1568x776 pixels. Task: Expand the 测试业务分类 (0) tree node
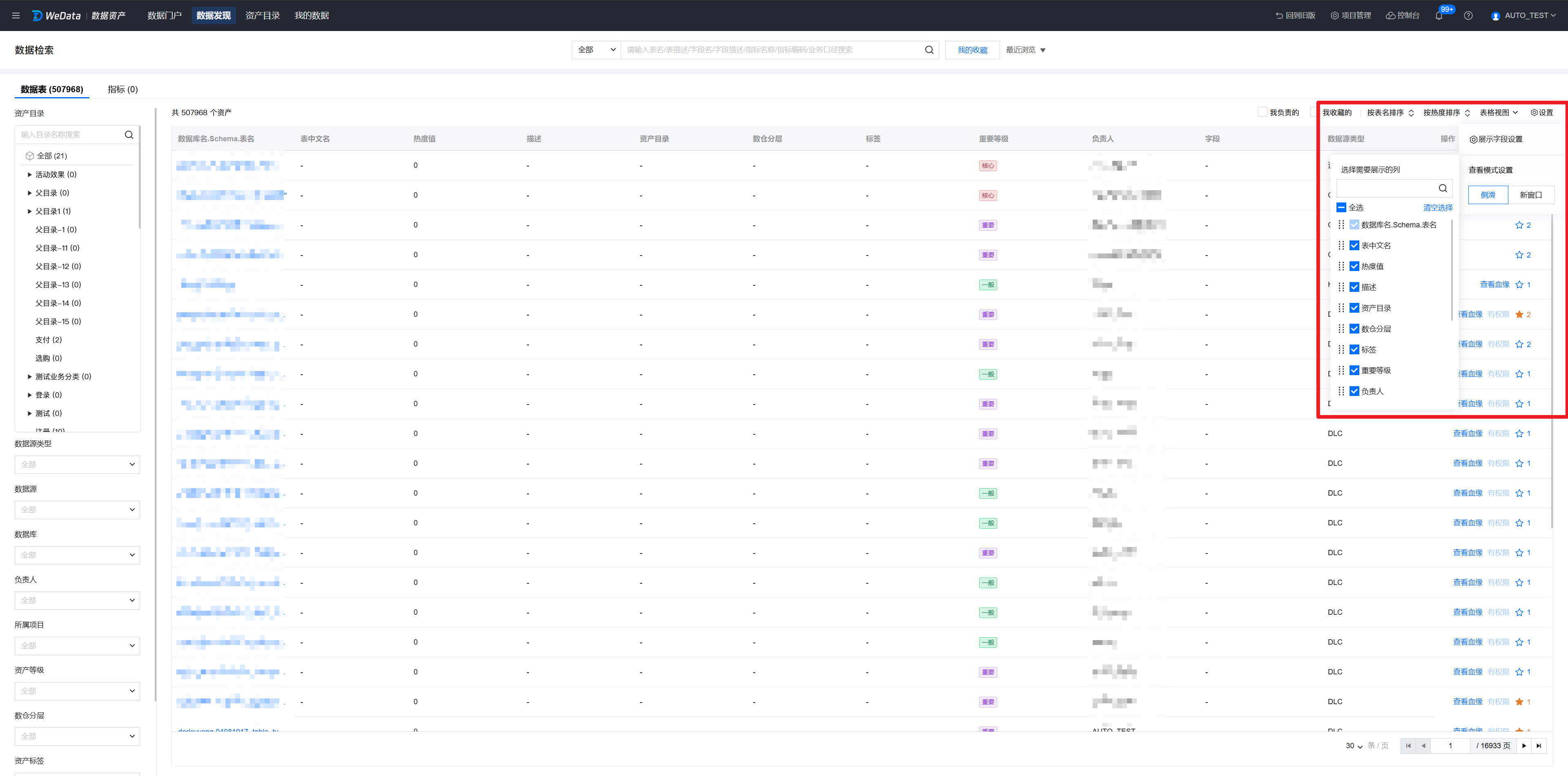tap(29, 377)
